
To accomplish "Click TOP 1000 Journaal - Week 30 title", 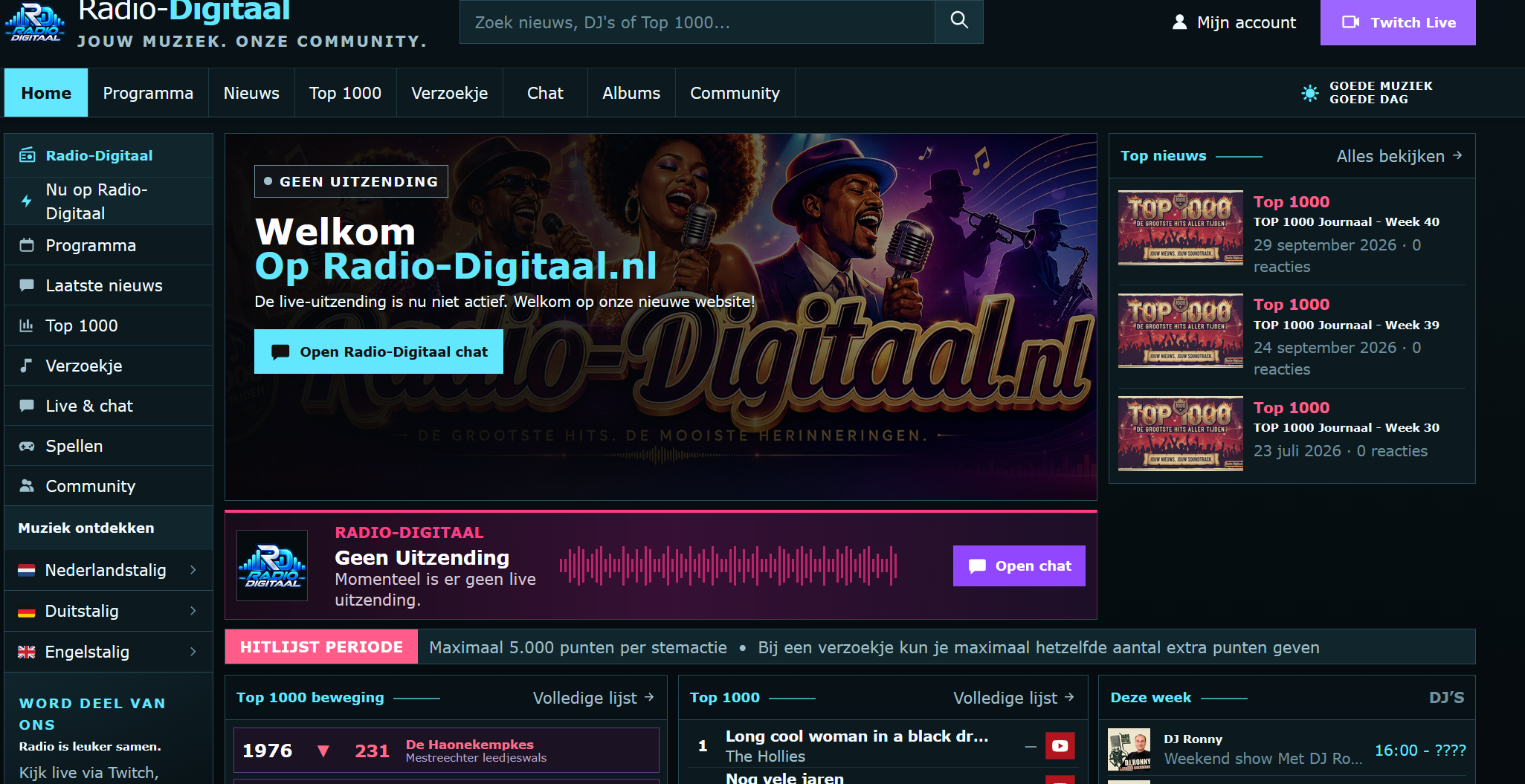I will click(1346, 428).
